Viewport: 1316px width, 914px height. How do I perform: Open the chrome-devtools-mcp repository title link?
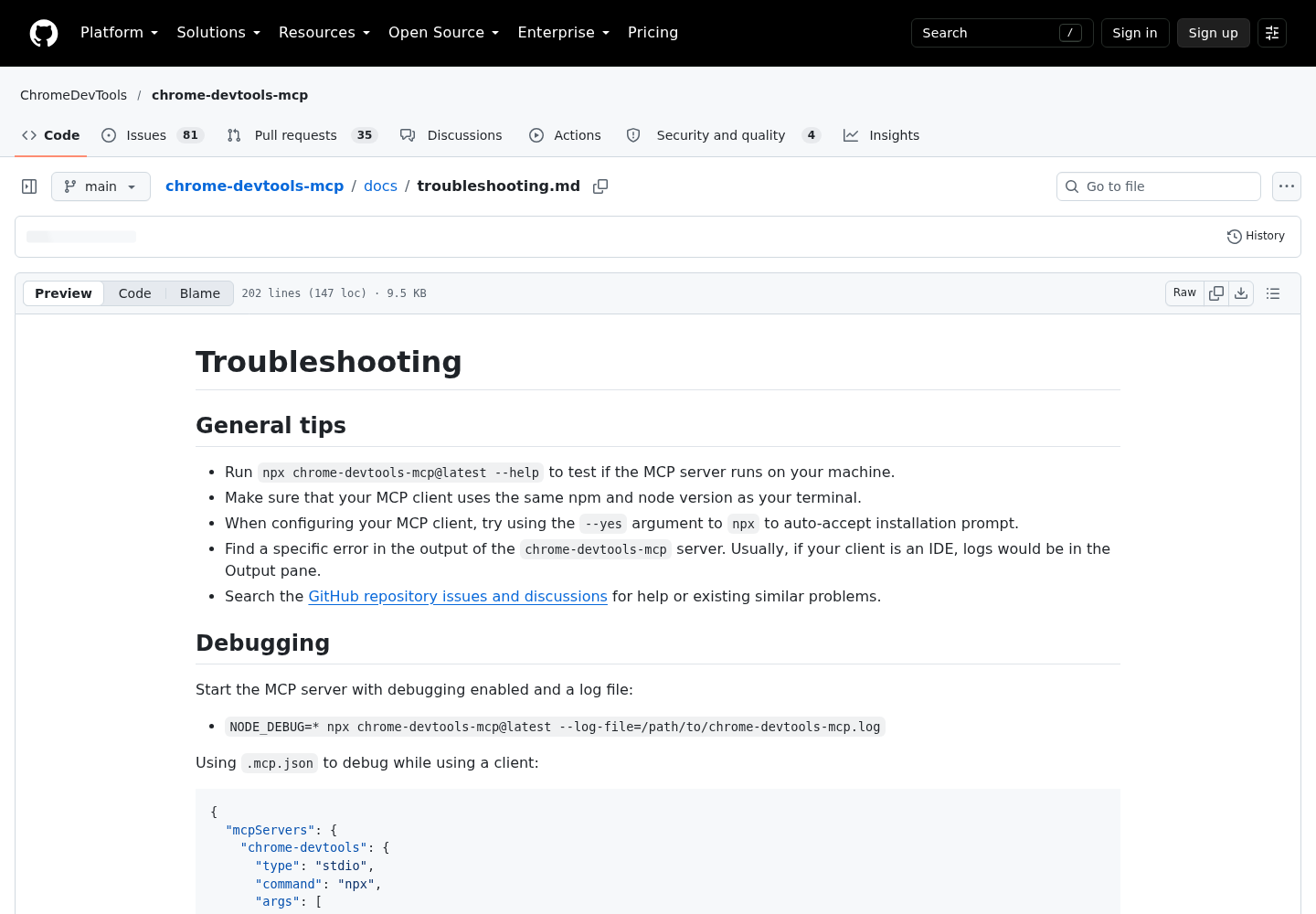coord(230,95)
